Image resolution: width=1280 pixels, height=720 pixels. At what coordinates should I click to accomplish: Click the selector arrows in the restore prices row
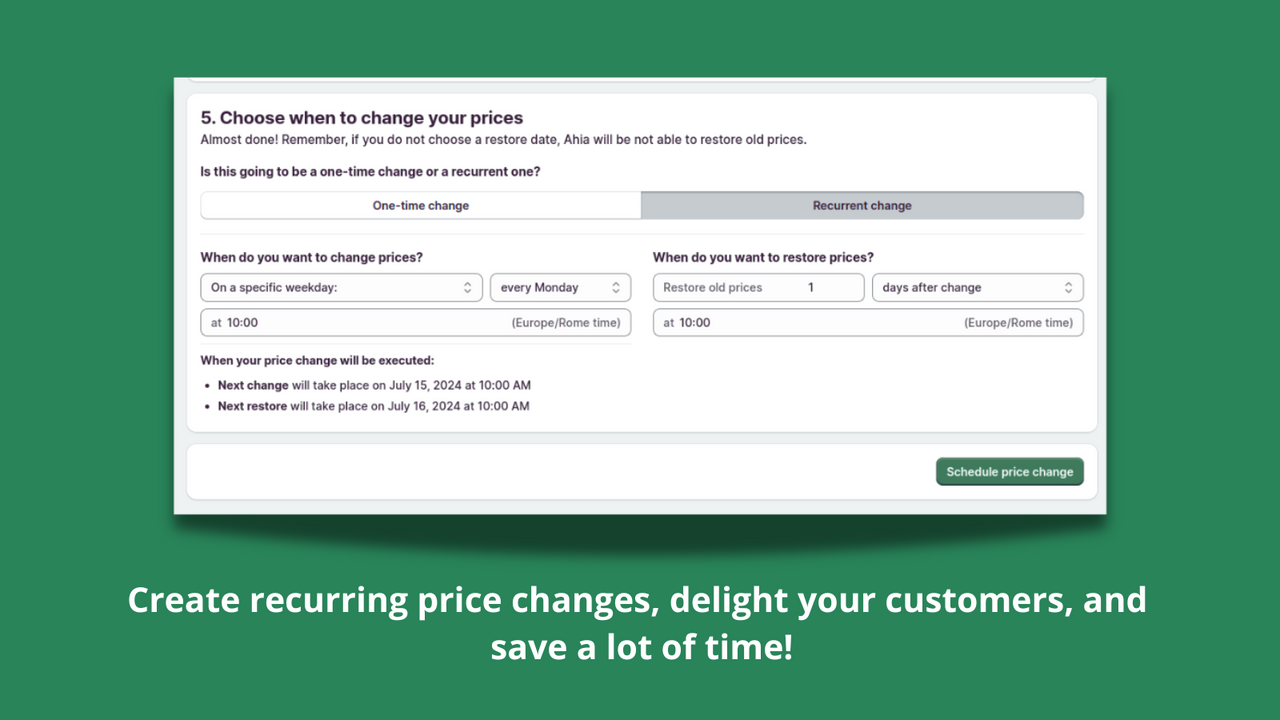pos(1070,287)
